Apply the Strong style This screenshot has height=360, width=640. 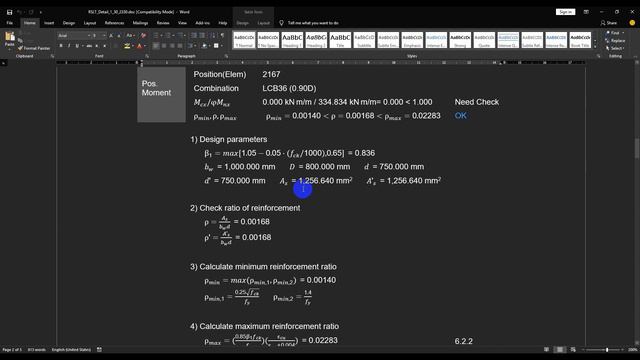[x=460, y=40]
